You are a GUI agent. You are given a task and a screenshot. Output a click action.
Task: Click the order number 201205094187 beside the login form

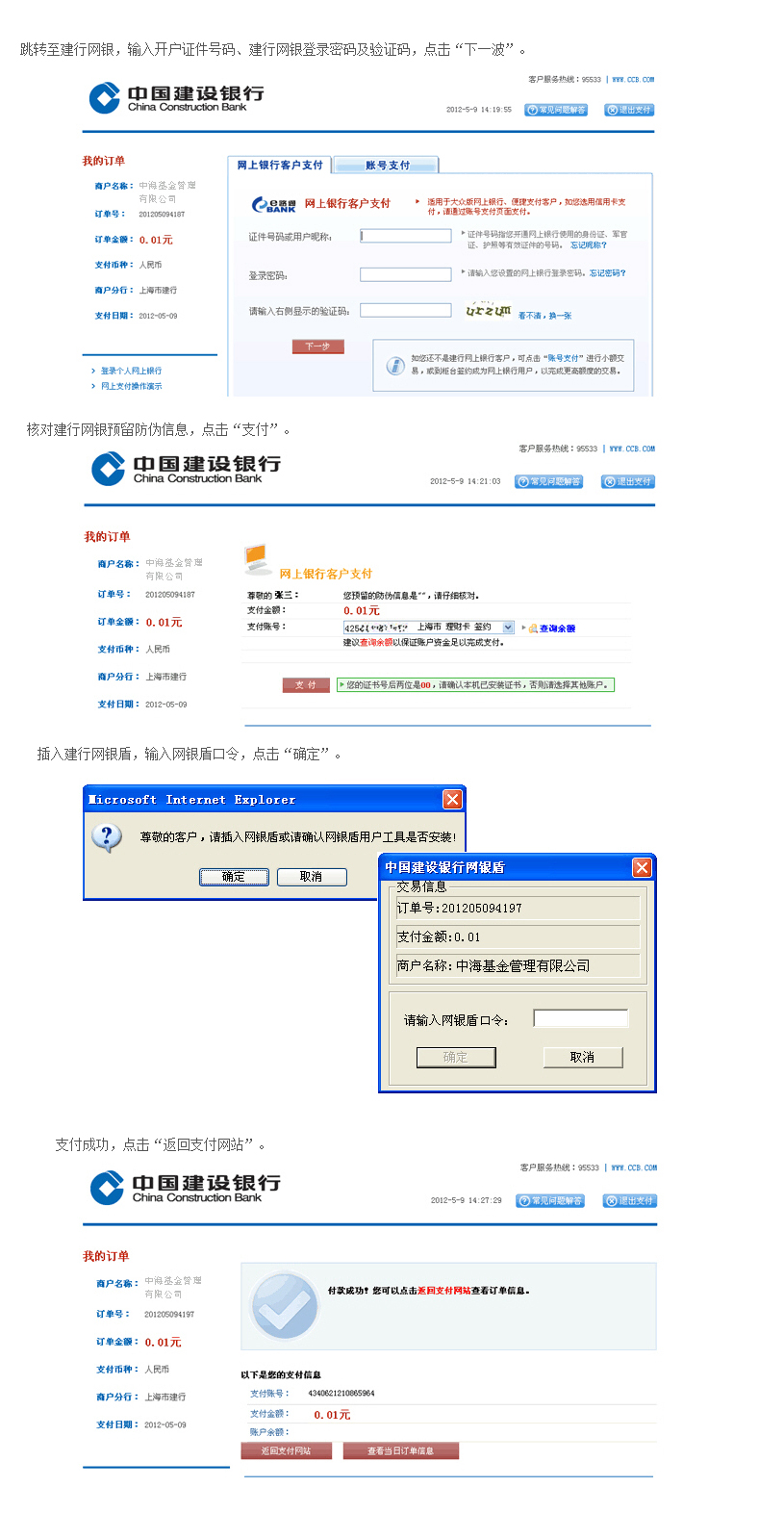click(162, 215)
